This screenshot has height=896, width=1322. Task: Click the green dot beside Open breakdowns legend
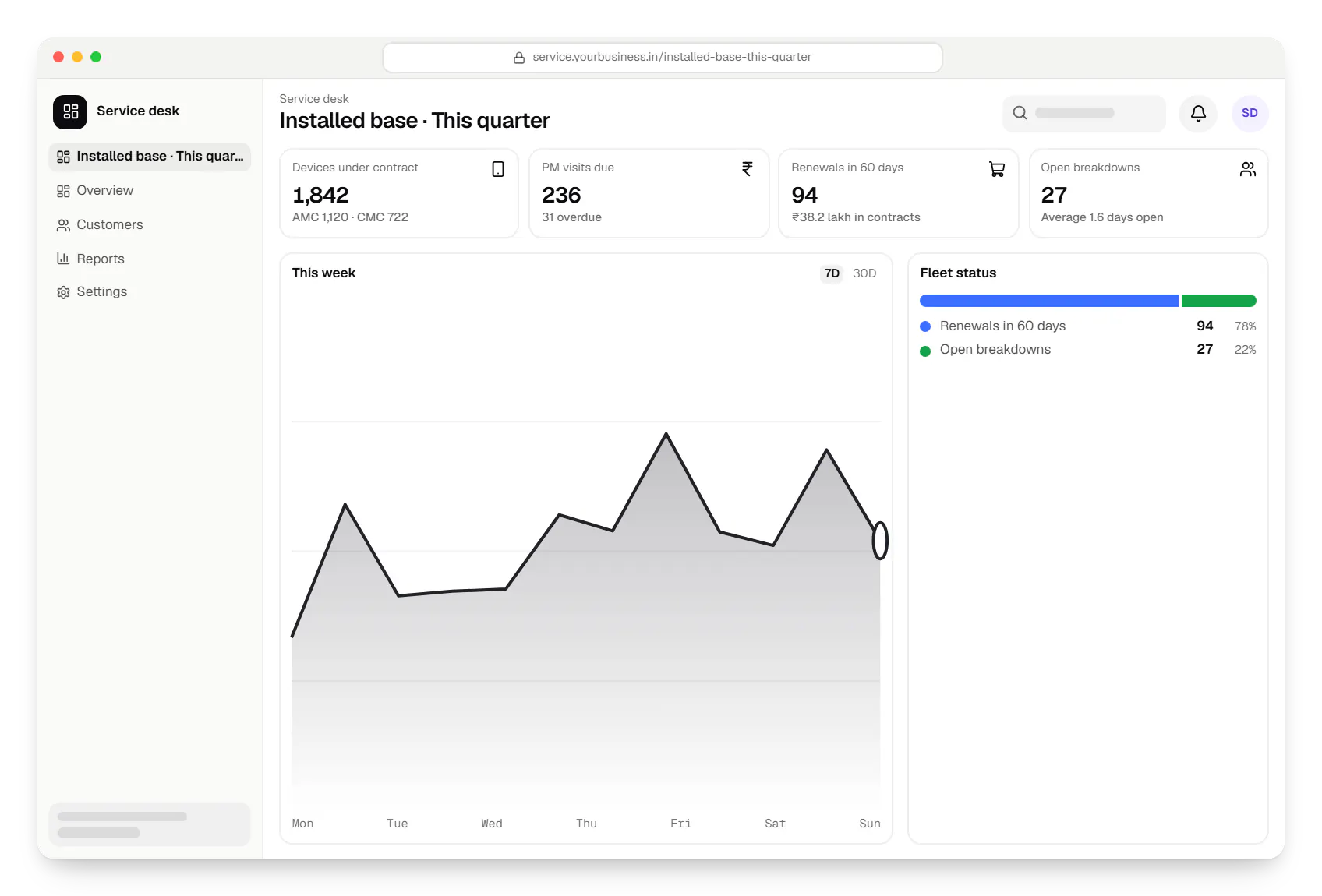point(925,351)
